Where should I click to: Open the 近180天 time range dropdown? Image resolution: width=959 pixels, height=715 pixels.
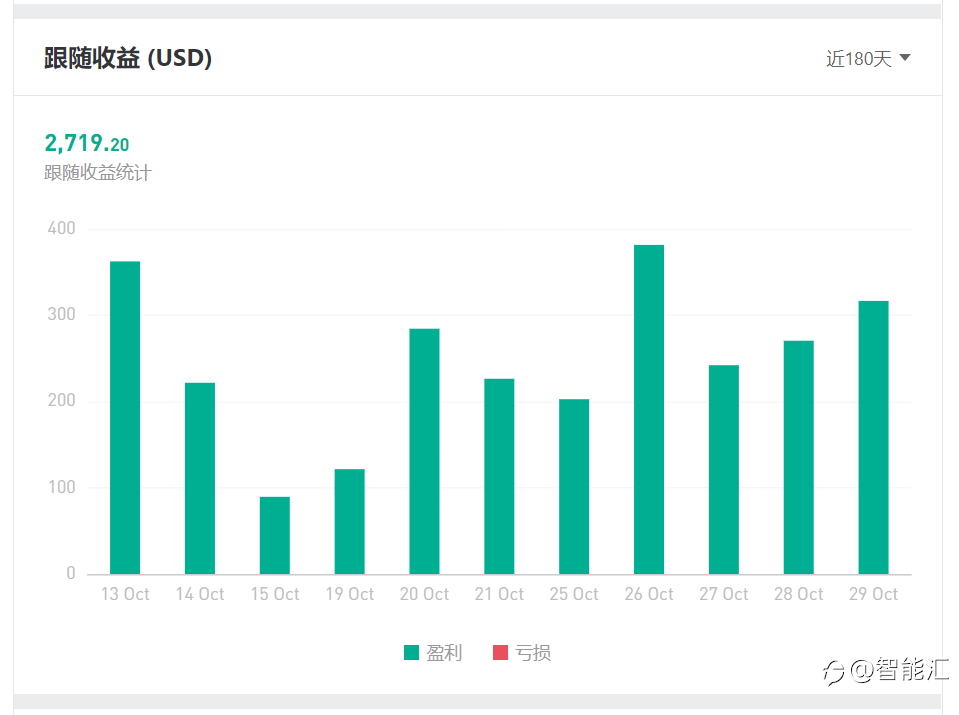click(x=867, y=58)
